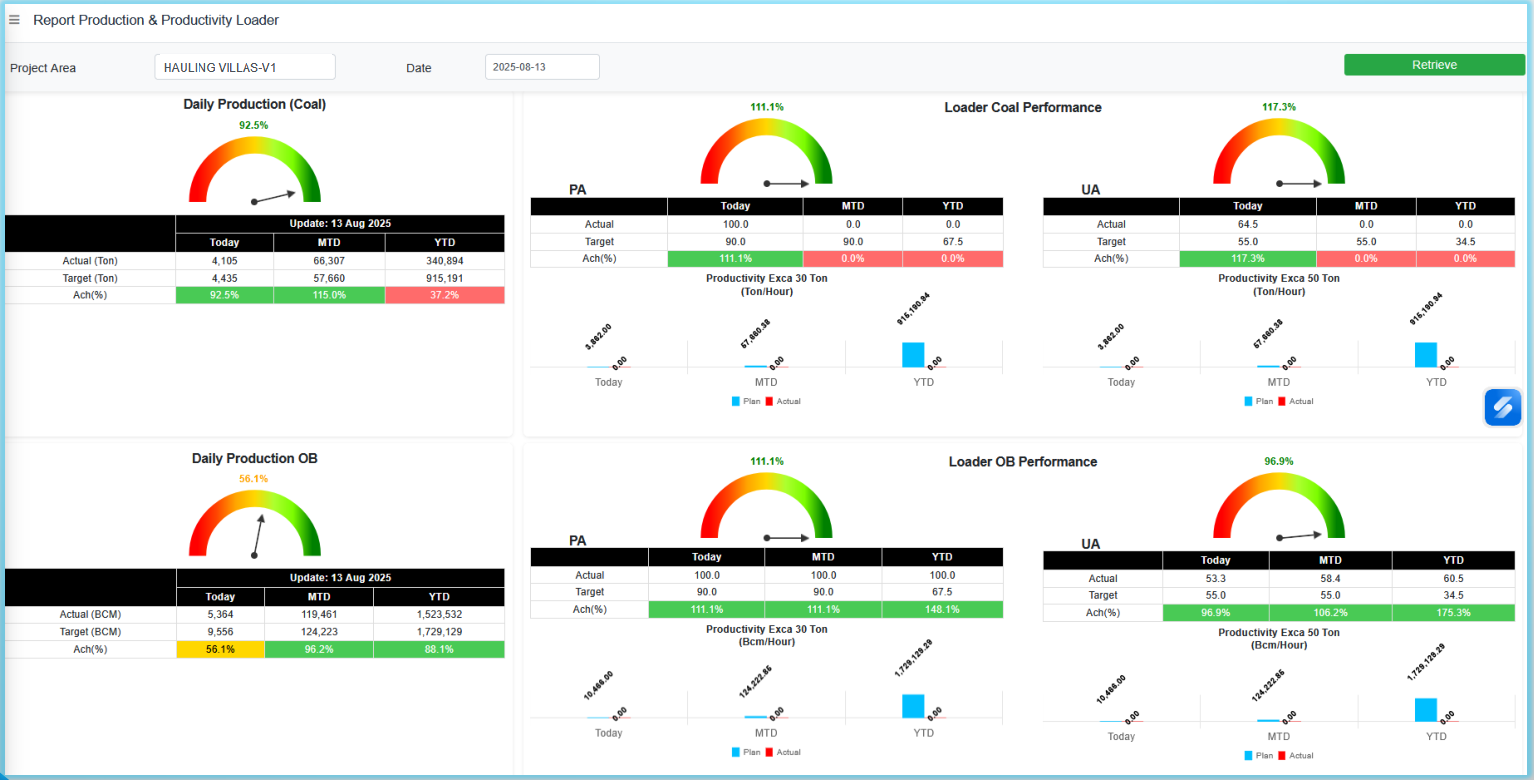Toggle Plan legend in OB Exca 30 Ton chart
This screenshot has height=780, width=1534.
(745, 752)
